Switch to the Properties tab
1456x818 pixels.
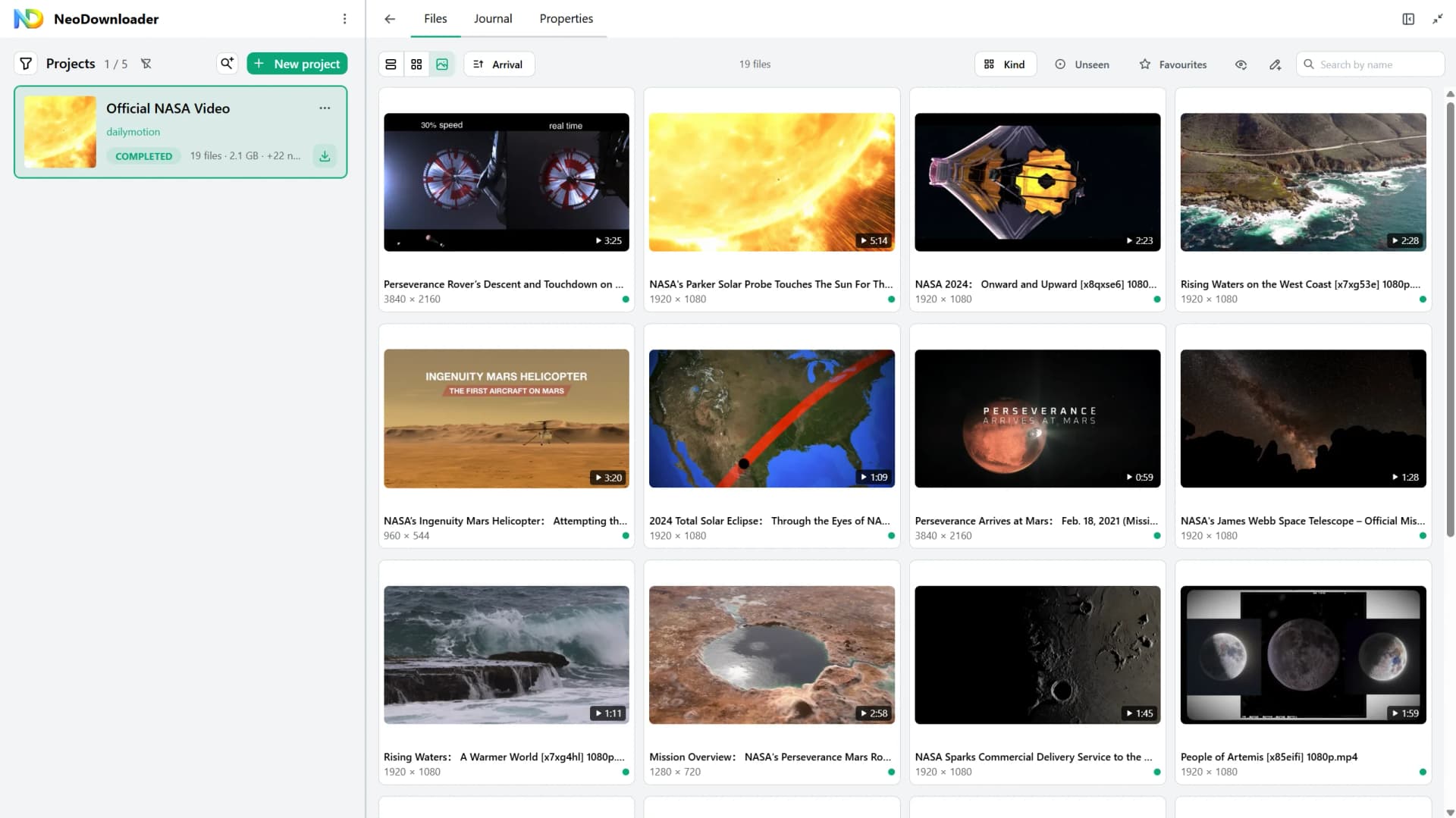(566, 19)
